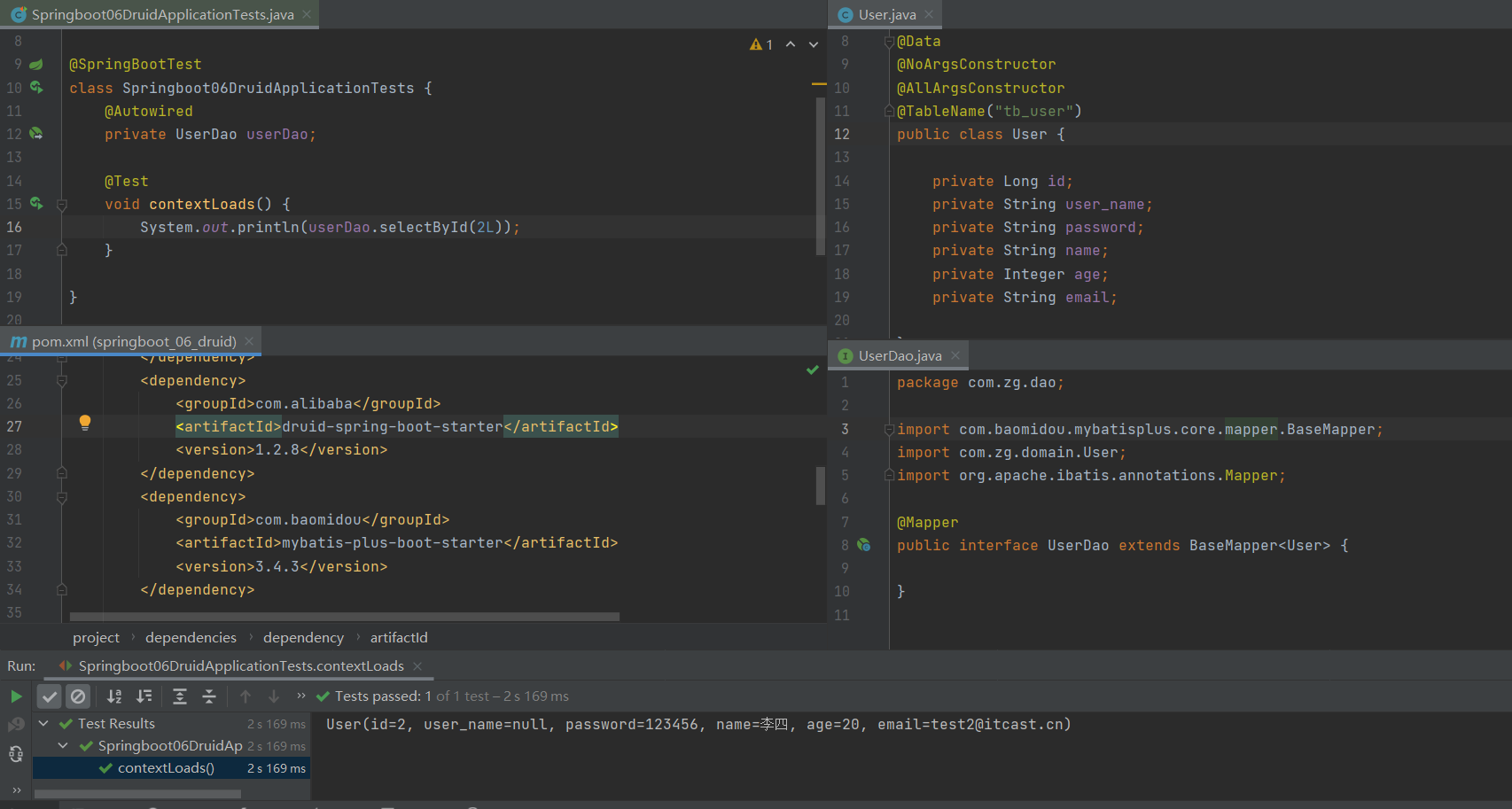Switch to Springboot06DruidApplicationTests.java tab
The height and width of the screenshot is (809, 1512).
coord(162,14)
